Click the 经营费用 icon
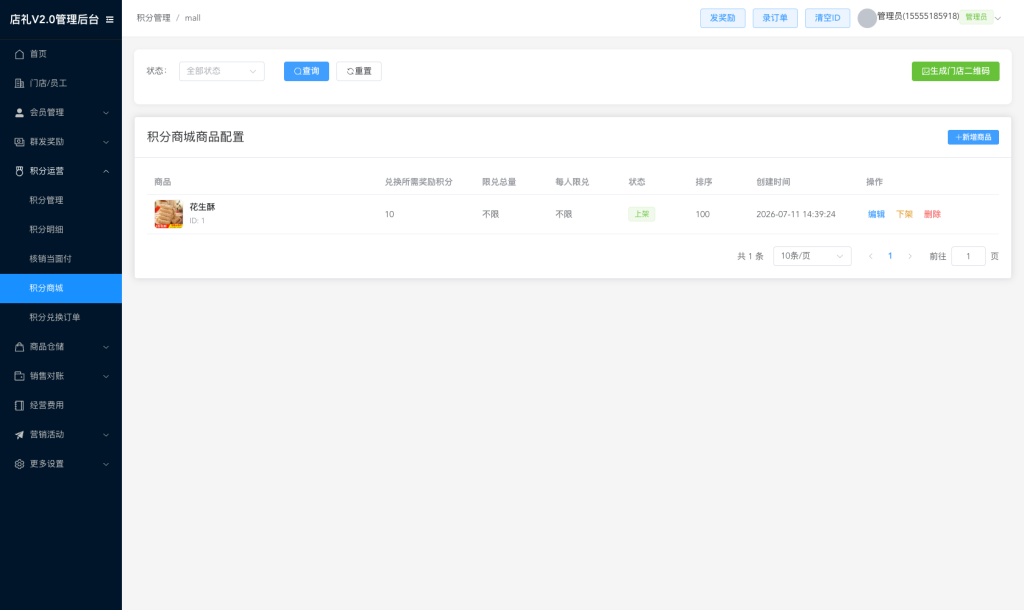This screenshot has width=1024, height=610. coord(20,406)
